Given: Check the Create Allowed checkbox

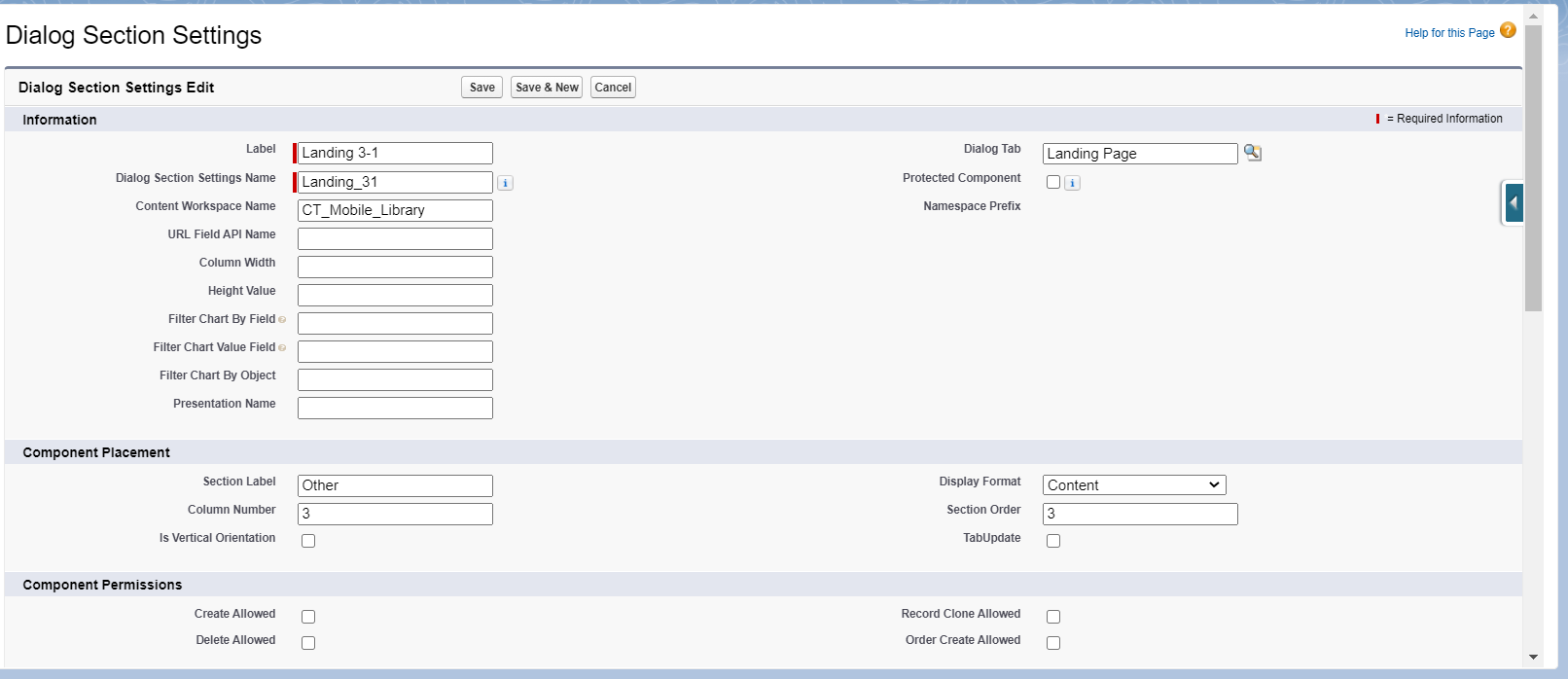Looking at the screenshot, I should [x=308, y=617].
